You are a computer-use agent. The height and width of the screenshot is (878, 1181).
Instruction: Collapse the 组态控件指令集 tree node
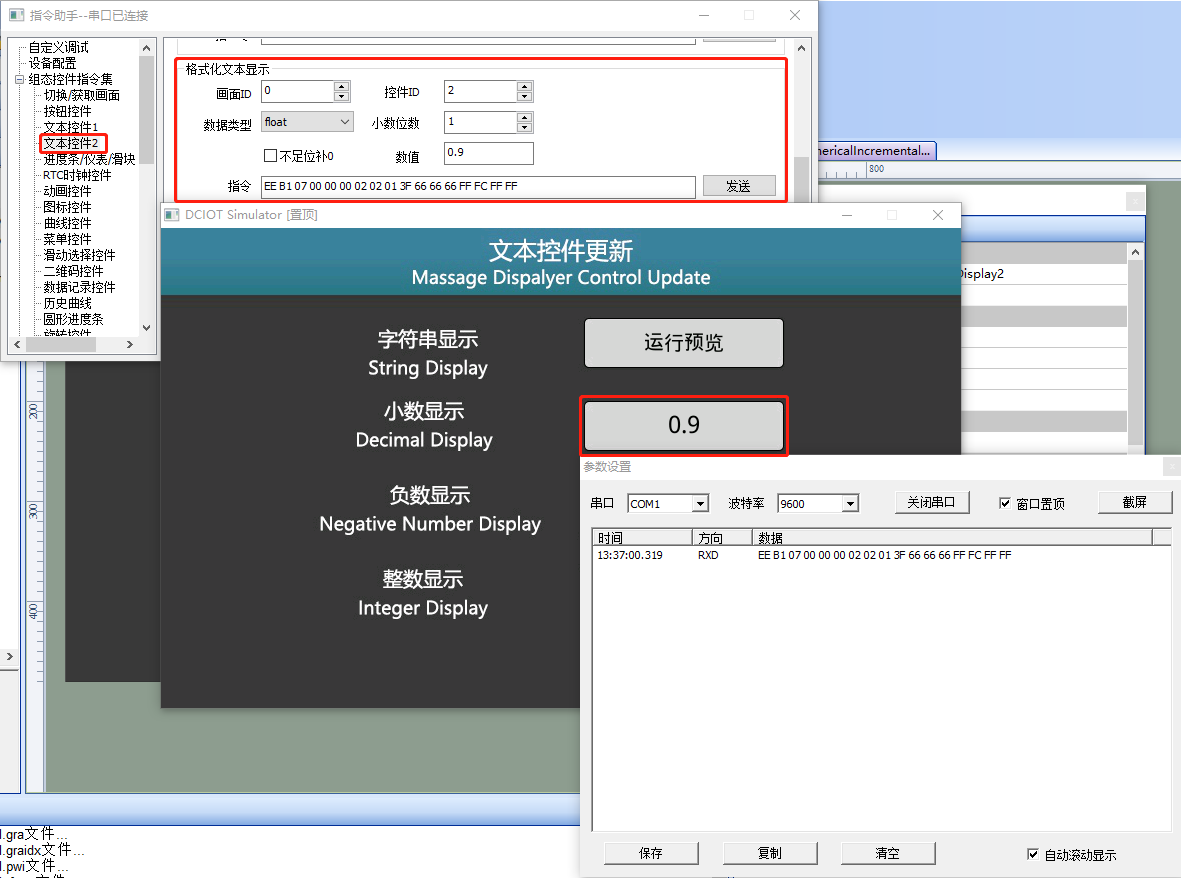(x=20, y=79)
